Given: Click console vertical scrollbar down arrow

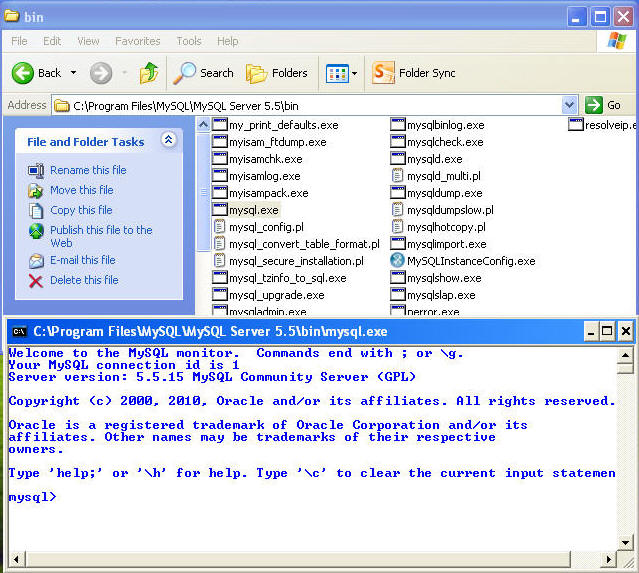Looking at the screenshot, I should [x=625, y=542].
